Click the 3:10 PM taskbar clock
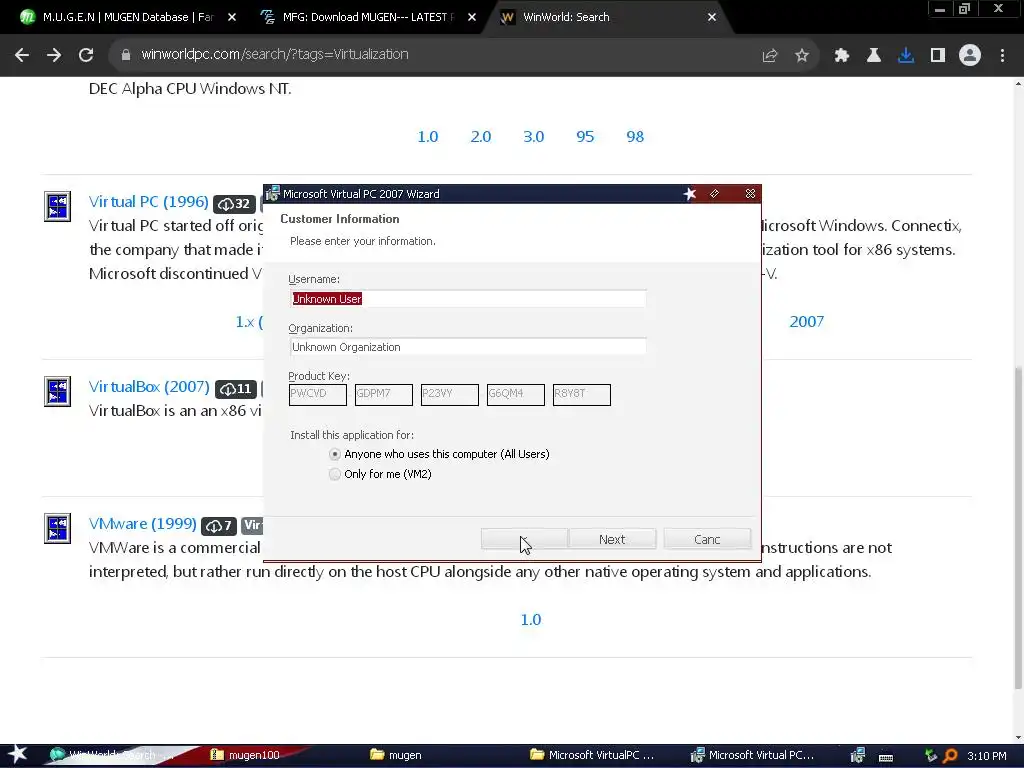The height and width of the screenshot is (768, 1024). coord(987,756)
